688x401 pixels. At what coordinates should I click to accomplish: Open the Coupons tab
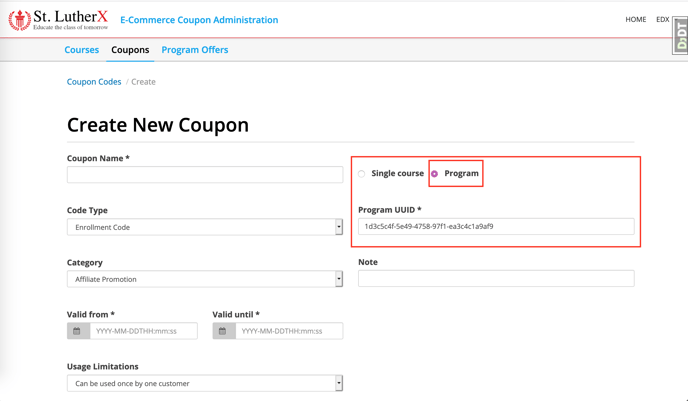pos(130,50)
